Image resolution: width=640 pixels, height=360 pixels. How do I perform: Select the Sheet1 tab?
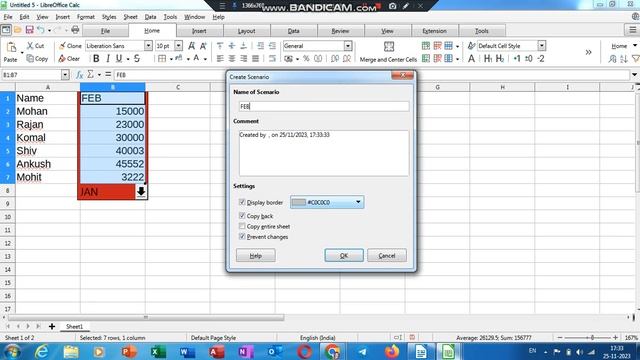74,326
